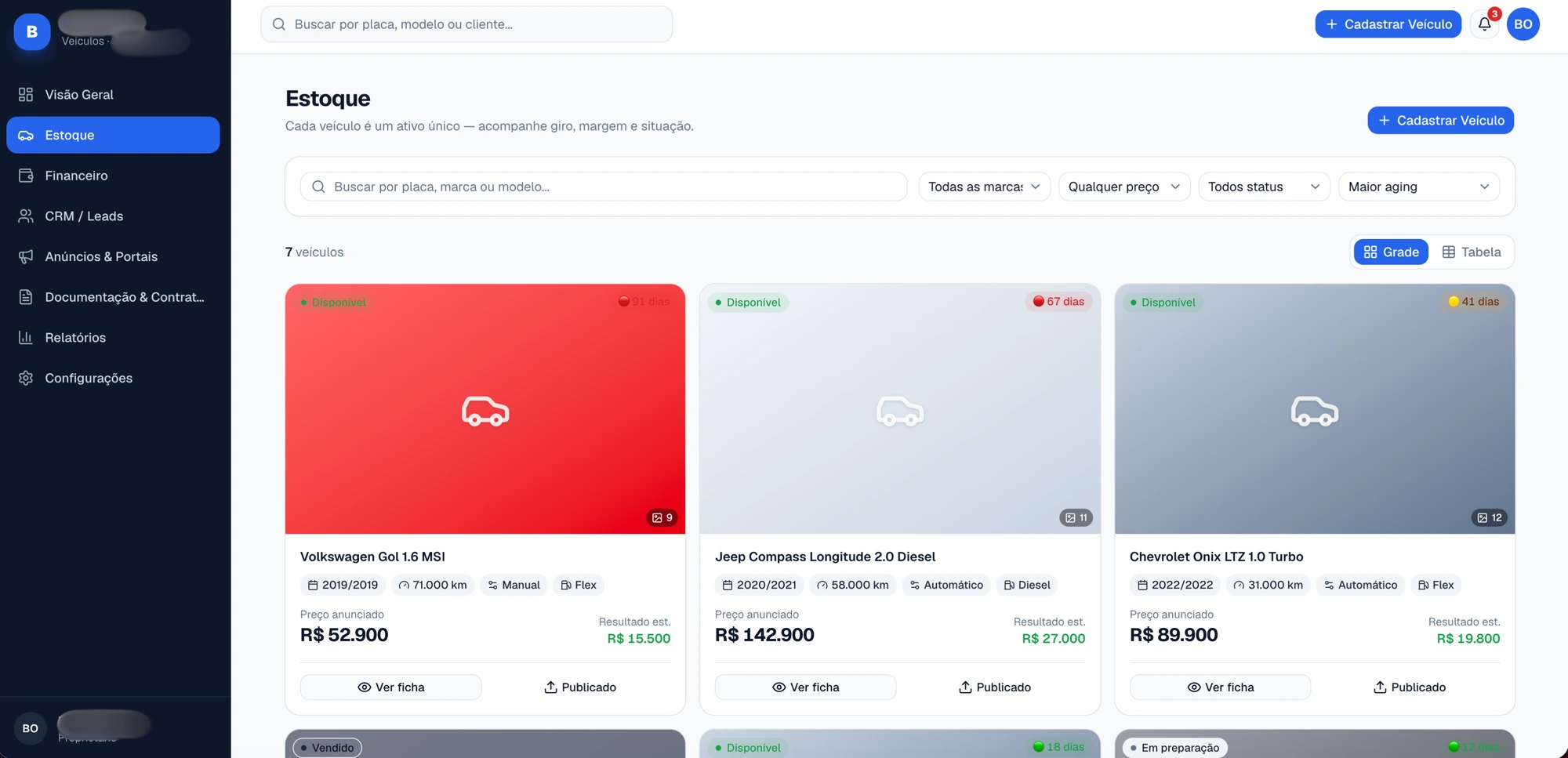Open CRM / Leads section
This screenshot has height=758, width=1568.
[113, 216]
